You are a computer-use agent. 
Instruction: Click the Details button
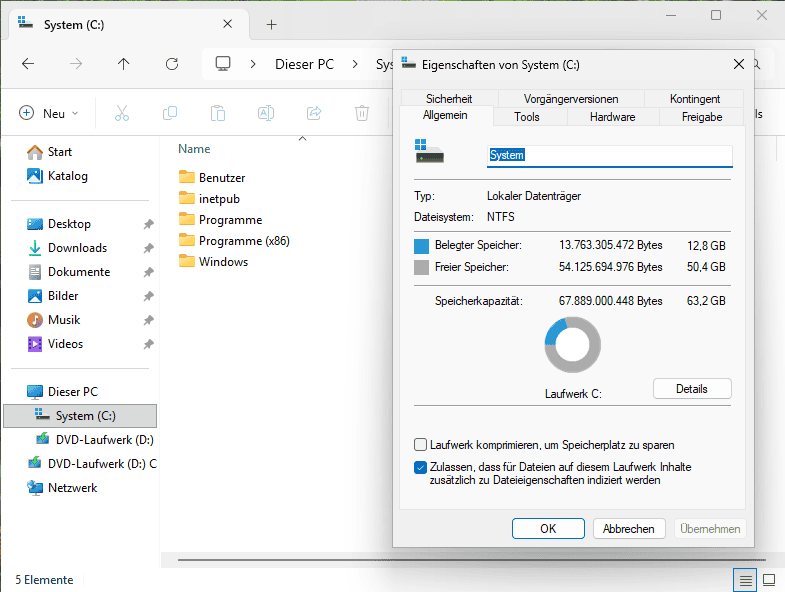point(691,389)
